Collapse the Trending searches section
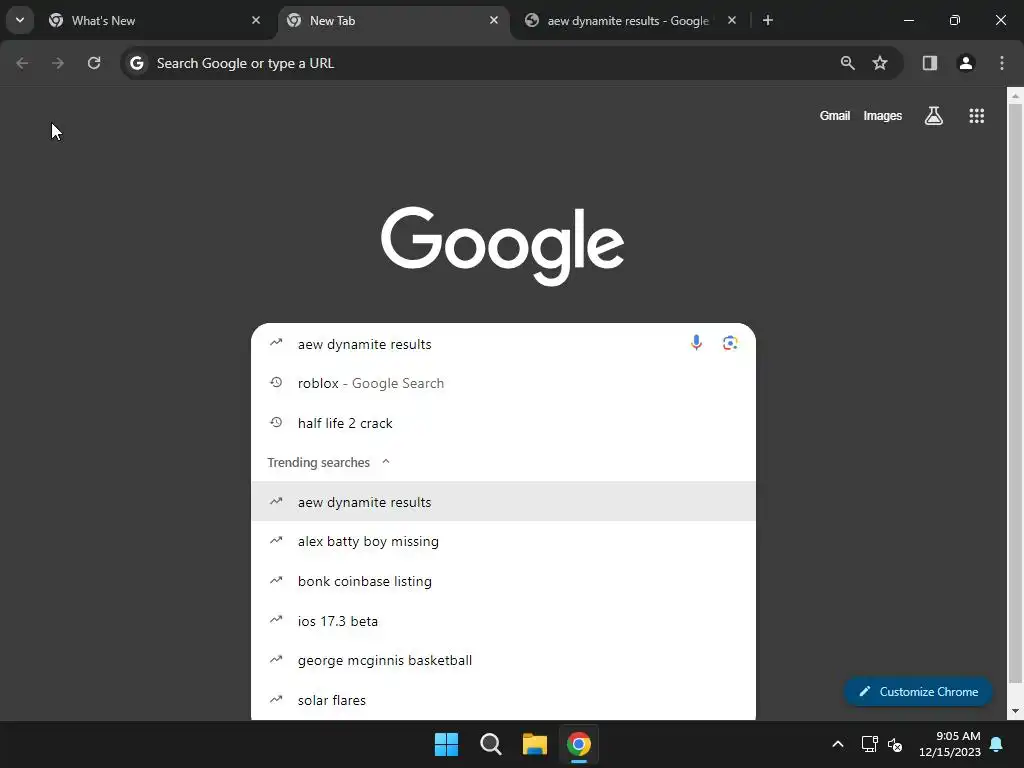Viewport: 1024px width, 768px height. pos(385,462)
